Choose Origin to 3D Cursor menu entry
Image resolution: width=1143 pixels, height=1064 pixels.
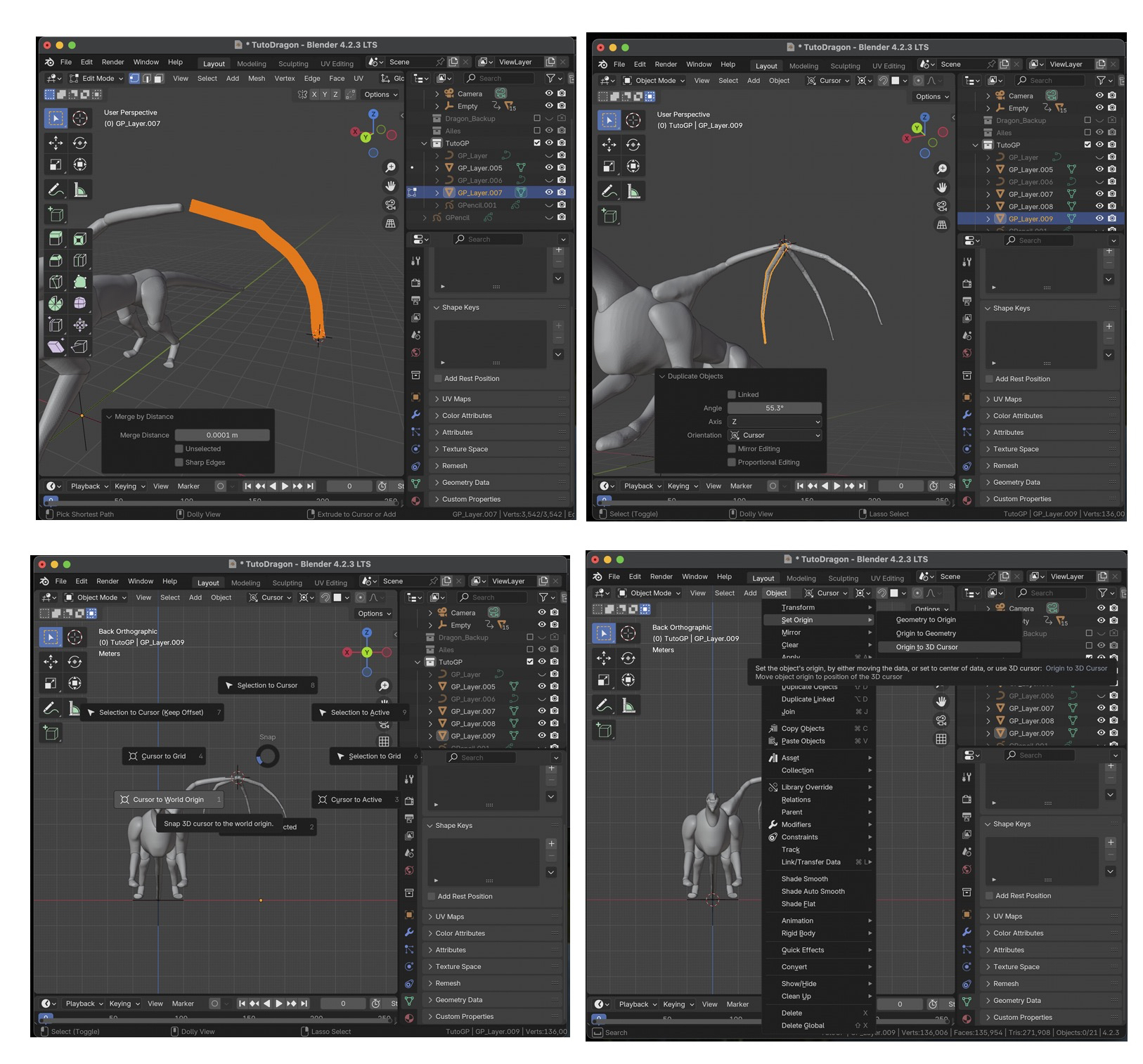pos(926,647)
